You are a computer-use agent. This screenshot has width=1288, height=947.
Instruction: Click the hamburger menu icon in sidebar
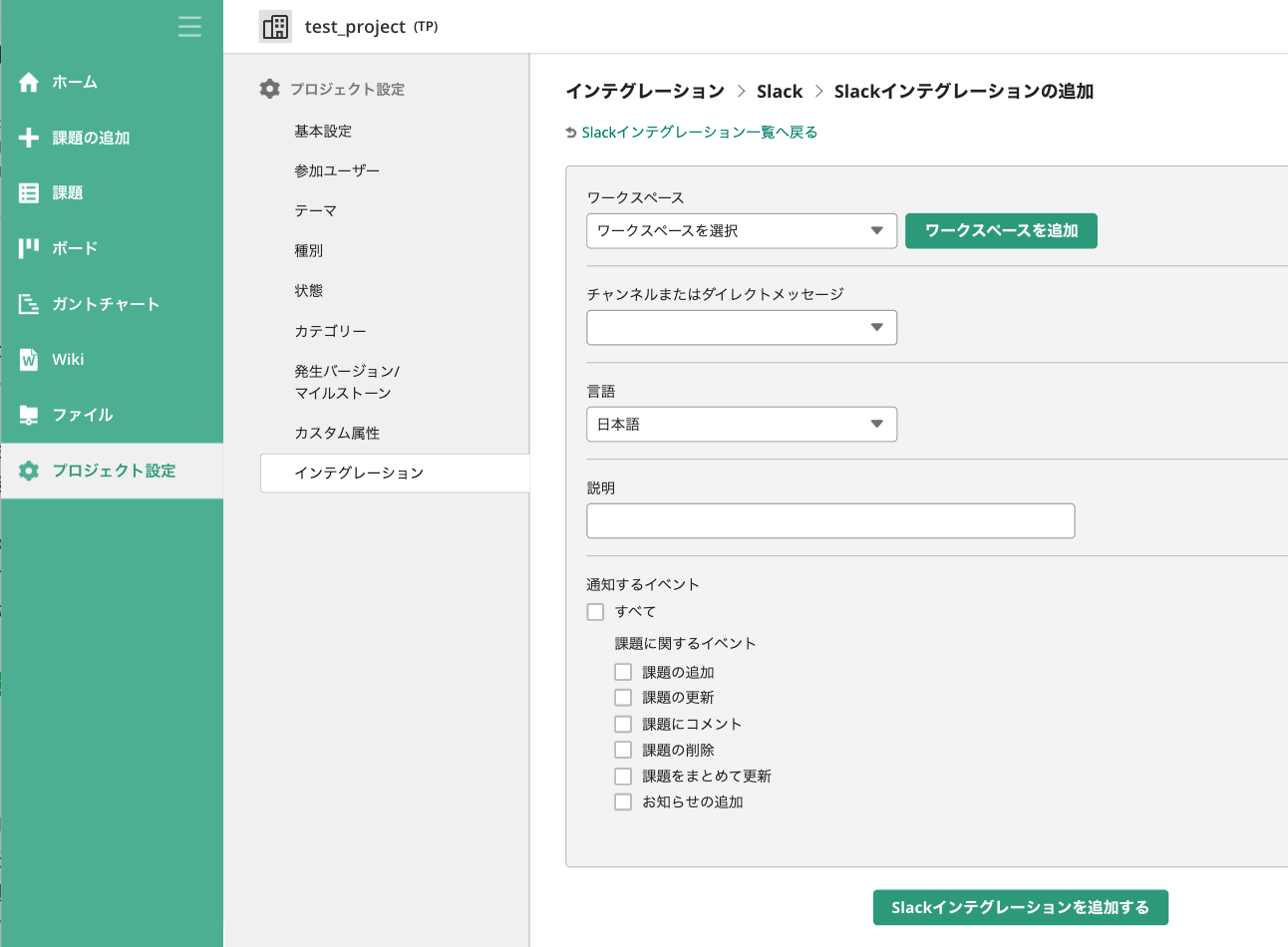(189, 26)
